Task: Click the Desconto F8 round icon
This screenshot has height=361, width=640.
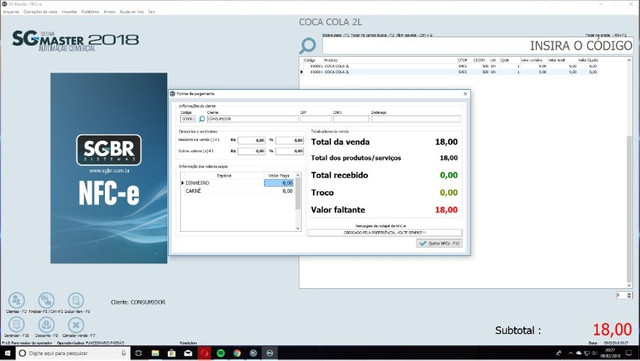Action: tap(46, 325)
